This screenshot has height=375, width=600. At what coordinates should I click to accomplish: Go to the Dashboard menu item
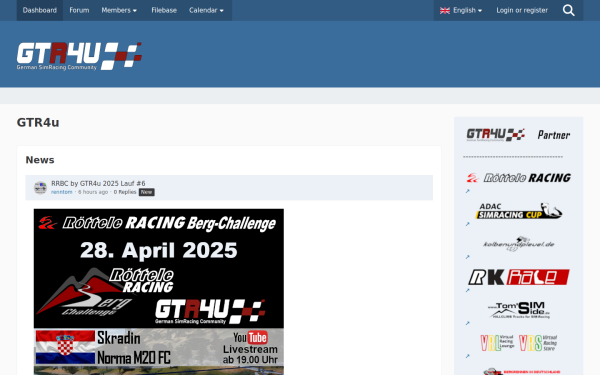coord(40,10)
